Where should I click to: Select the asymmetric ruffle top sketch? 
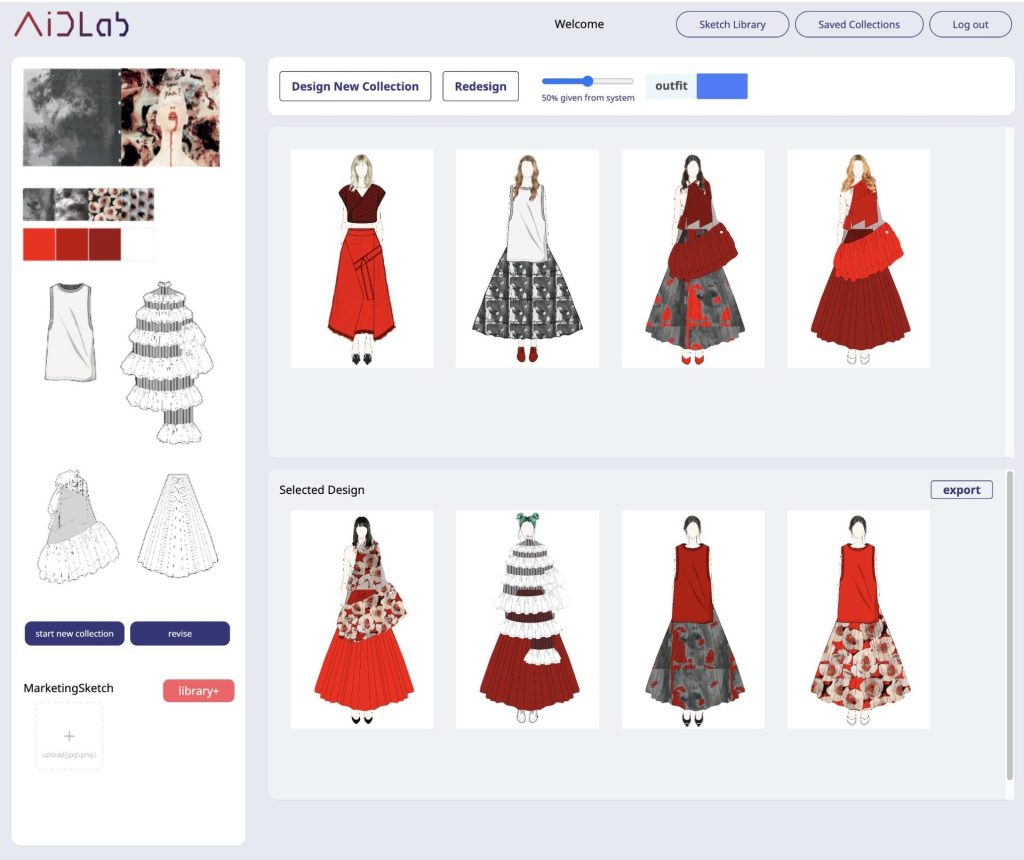coord(77,525)
